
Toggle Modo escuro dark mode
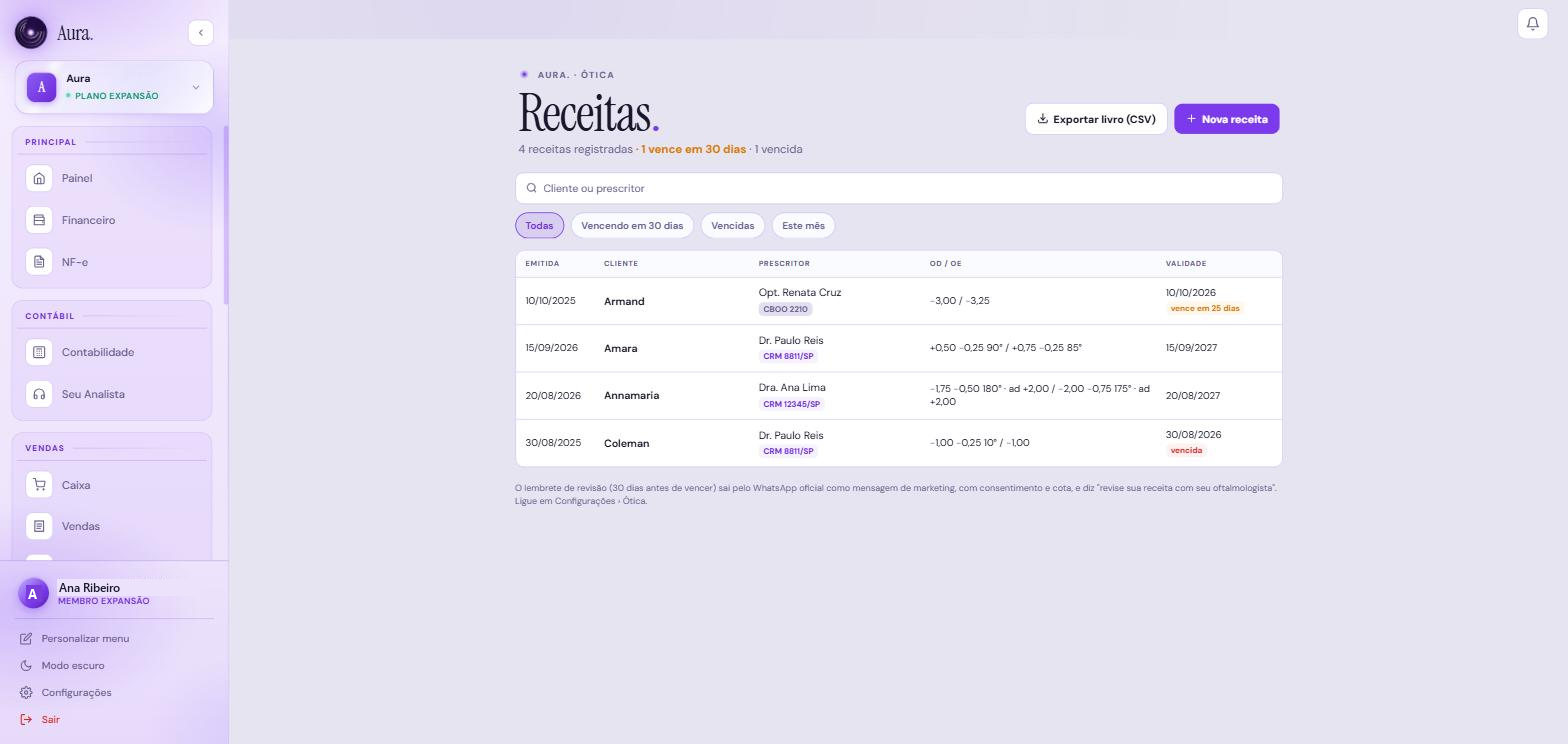pos(62,665)
